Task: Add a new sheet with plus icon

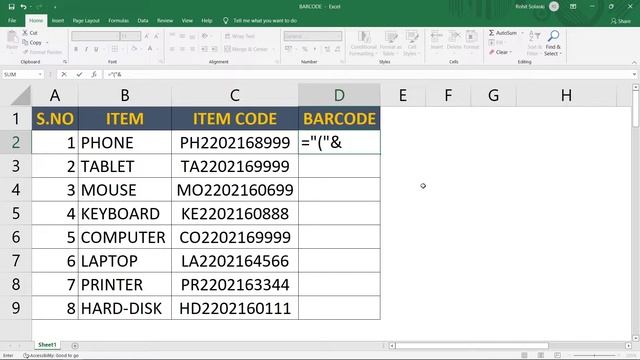Action: click(75, 346)
